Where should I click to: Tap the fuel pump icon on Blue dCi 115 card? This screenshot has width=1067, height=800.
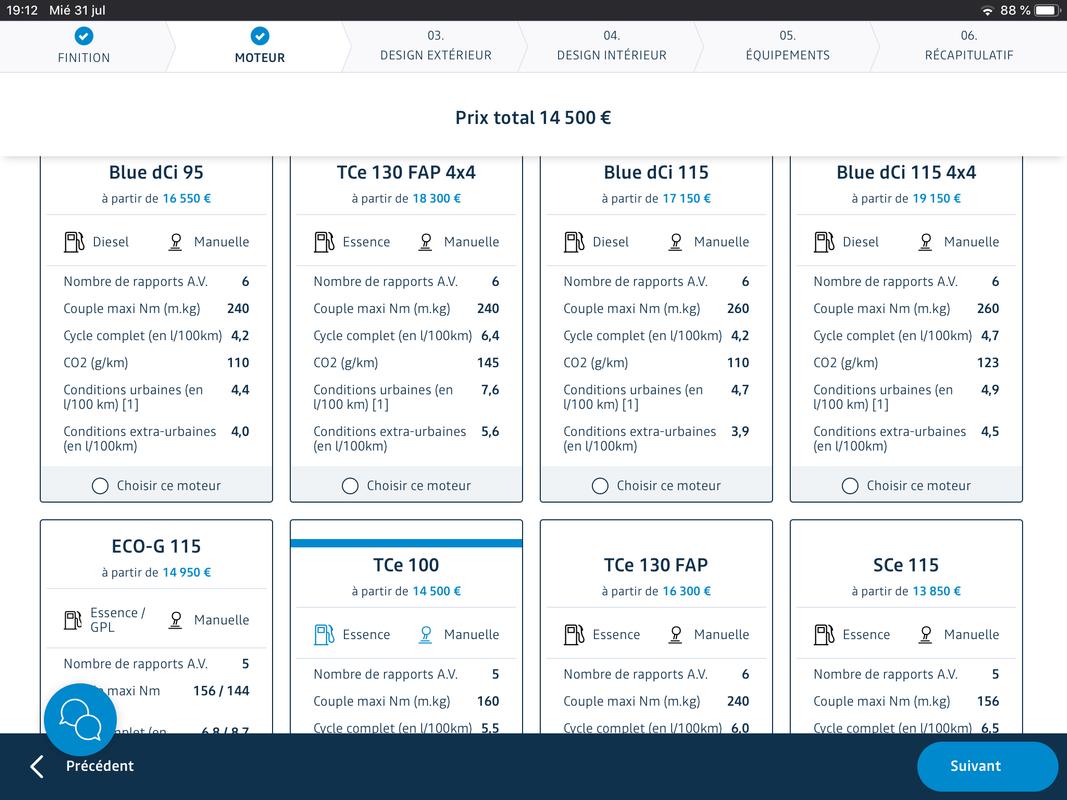(574, 241)
